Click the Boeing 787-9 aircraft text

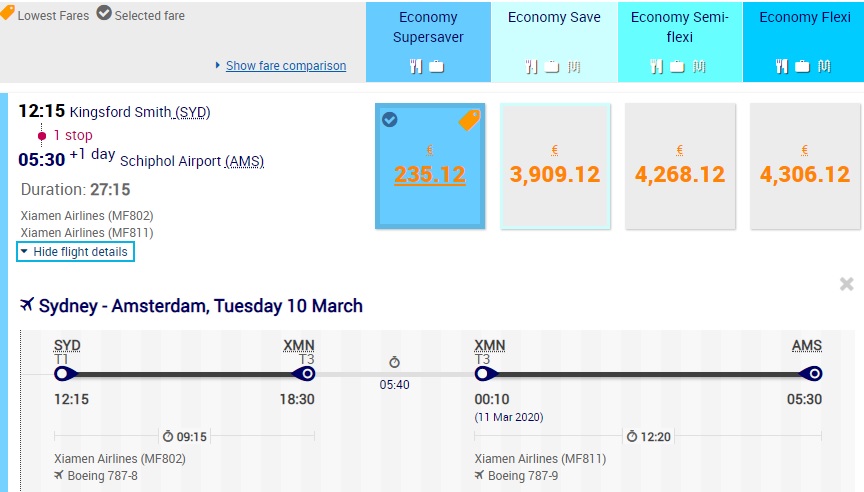point(523,475)
